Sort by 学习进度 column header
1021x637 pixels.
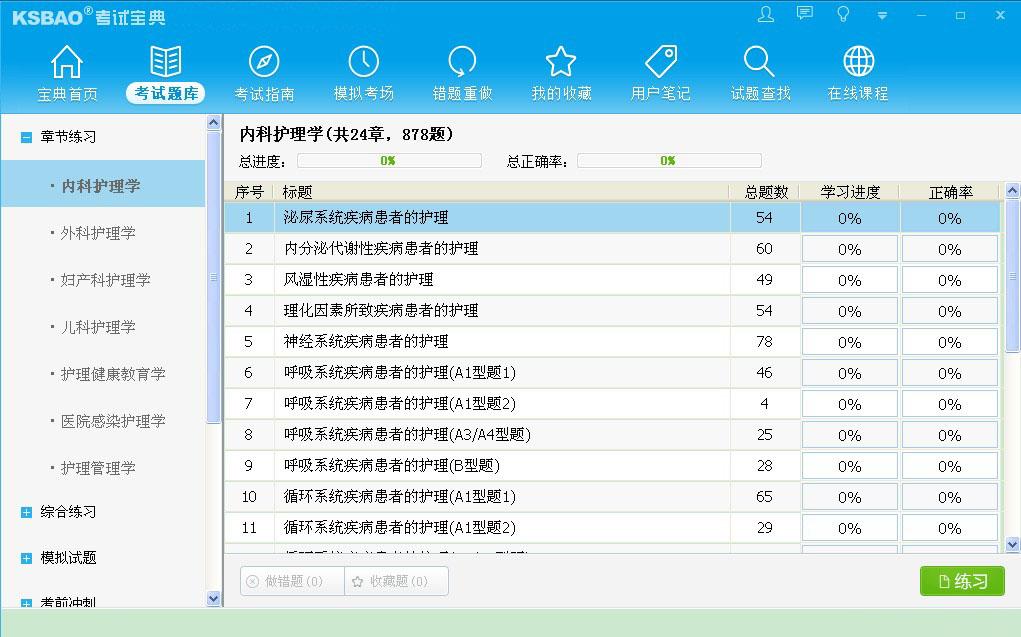pyautogui.click(x=850, y=191)
